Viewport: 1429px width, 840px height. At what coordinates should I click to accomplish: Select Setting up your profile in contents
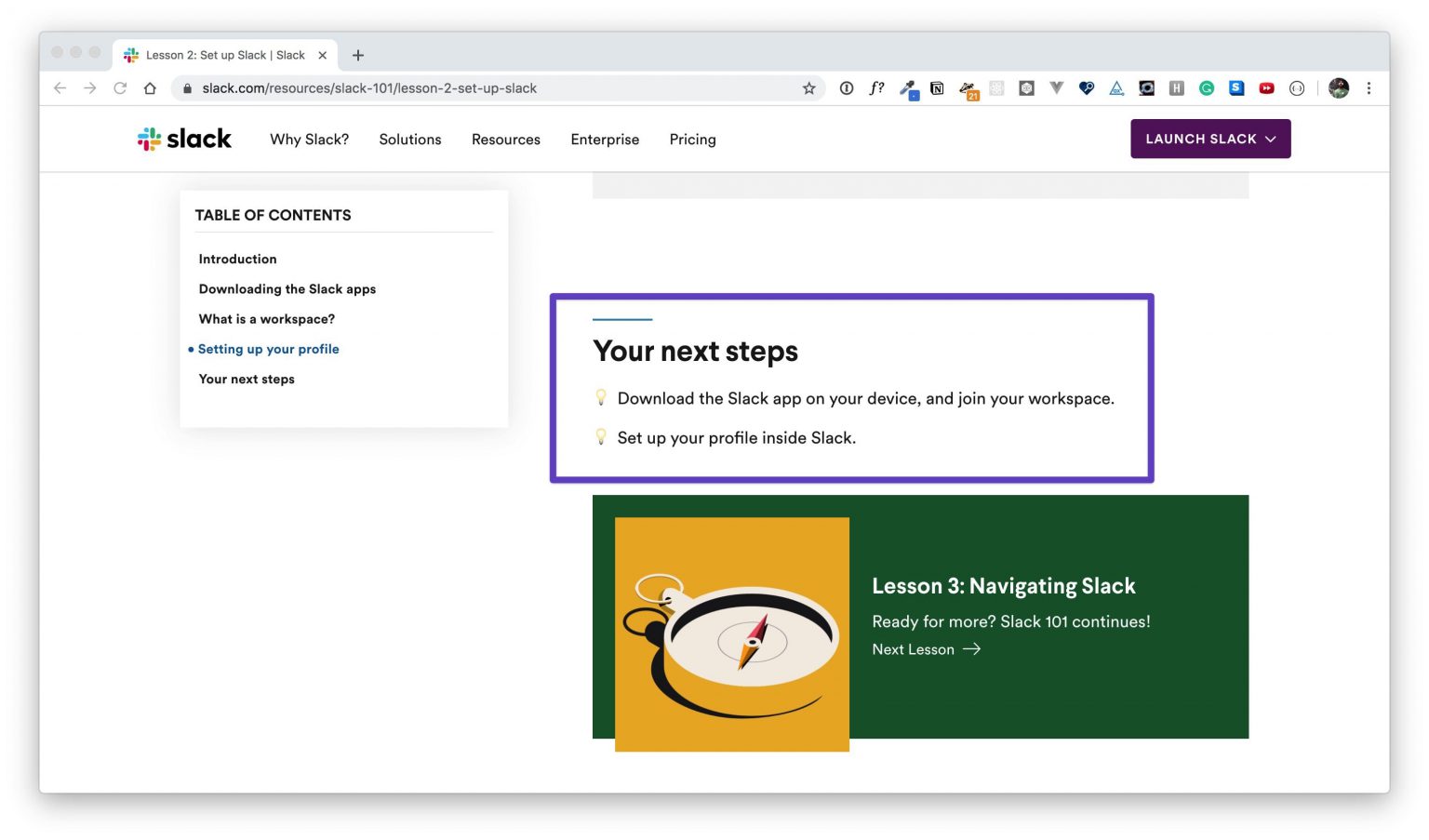(268, 349)
